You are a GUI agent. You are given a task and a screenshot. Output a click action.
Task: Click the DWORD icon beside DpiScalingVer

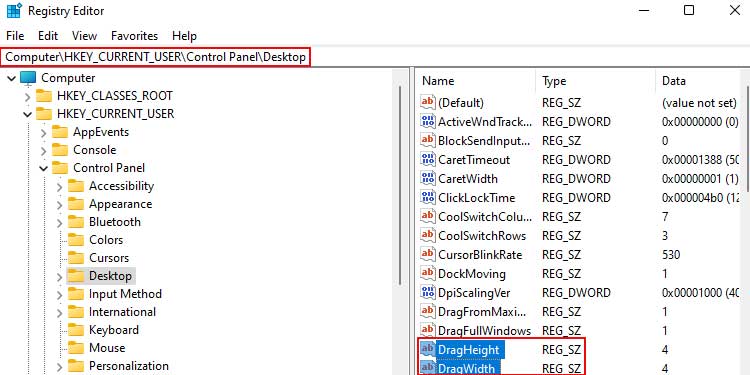pos(428,292)
